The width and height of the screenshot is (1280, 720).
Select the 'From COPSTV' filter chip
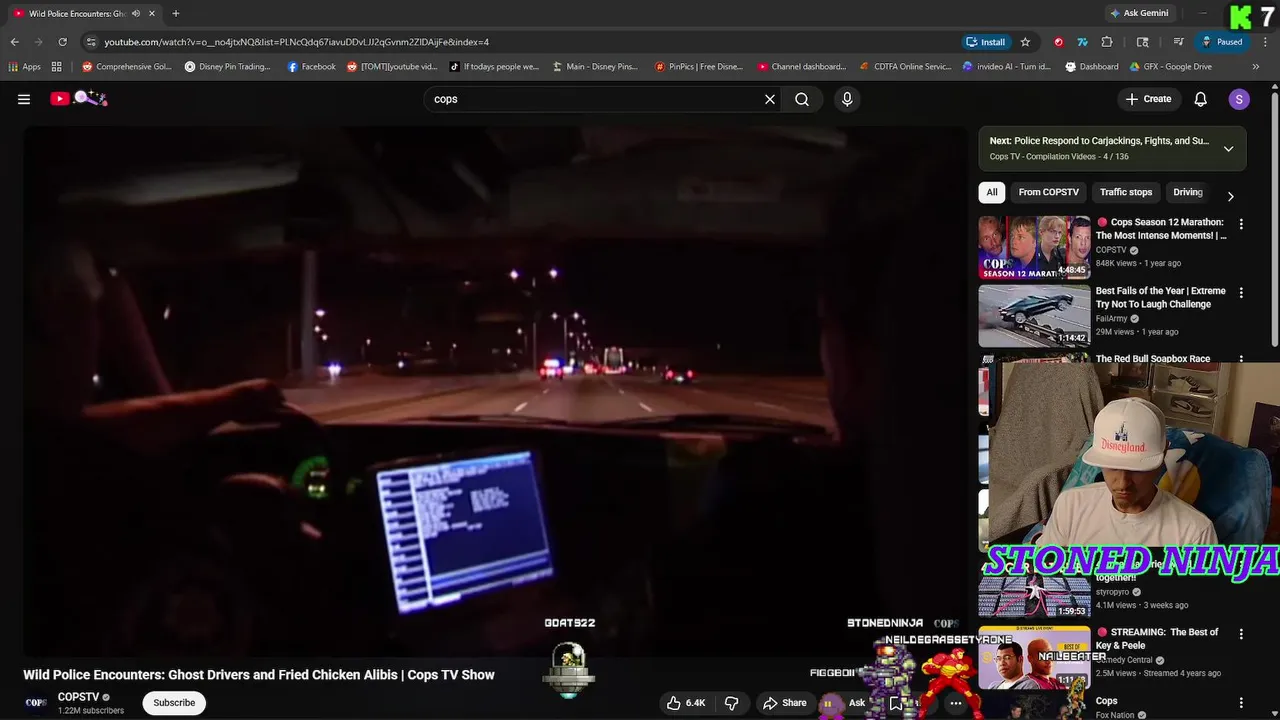coord(1048,192)
